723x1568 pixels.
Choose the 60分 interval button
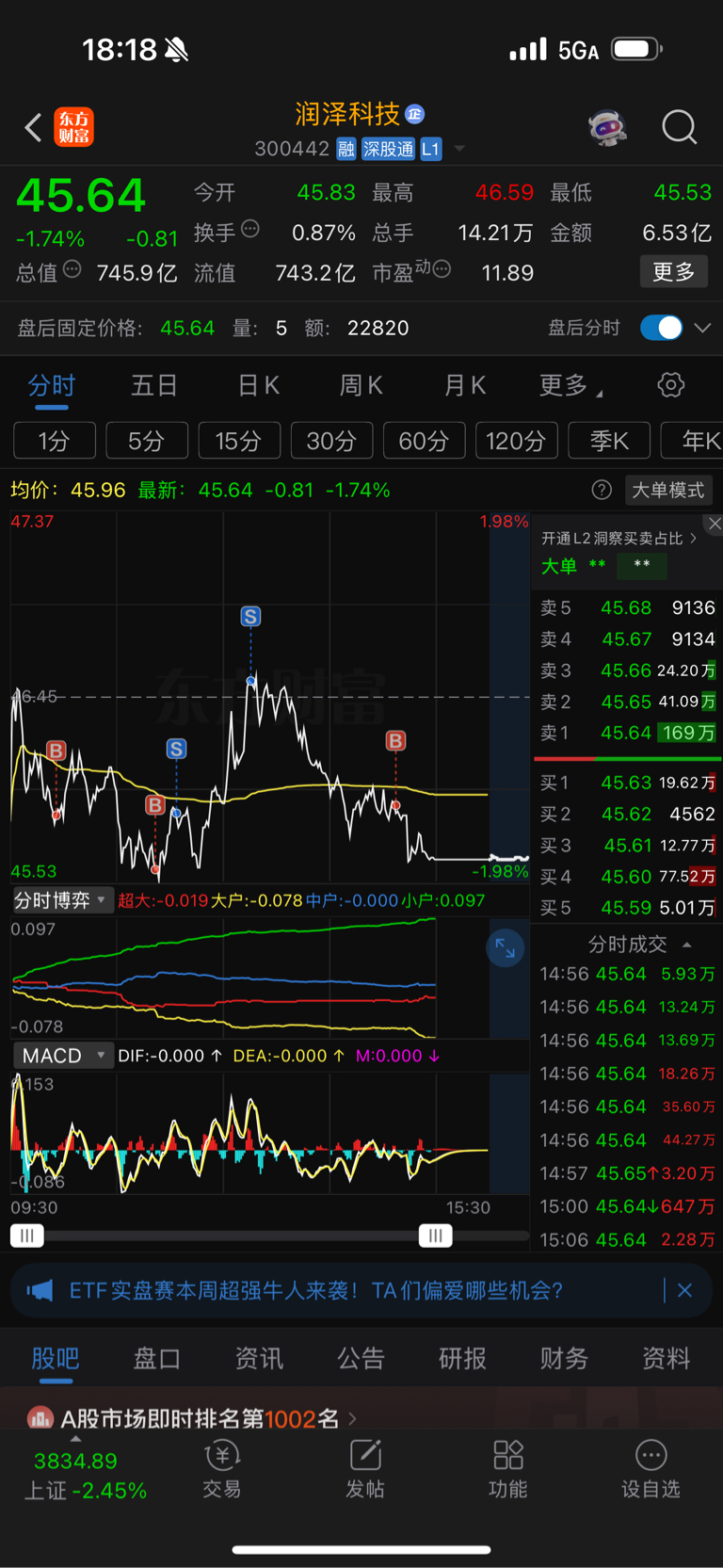pyautogui.click(x=425, y=441)
